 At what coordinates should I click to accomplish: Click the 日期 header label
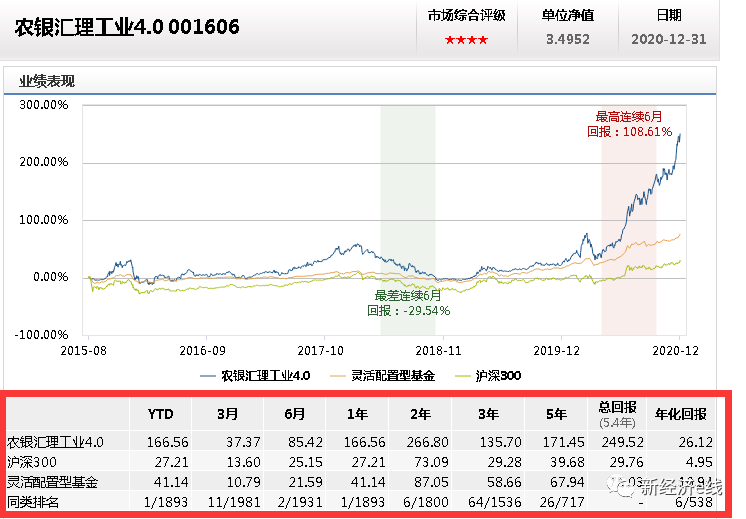click(x=669, y=16)
